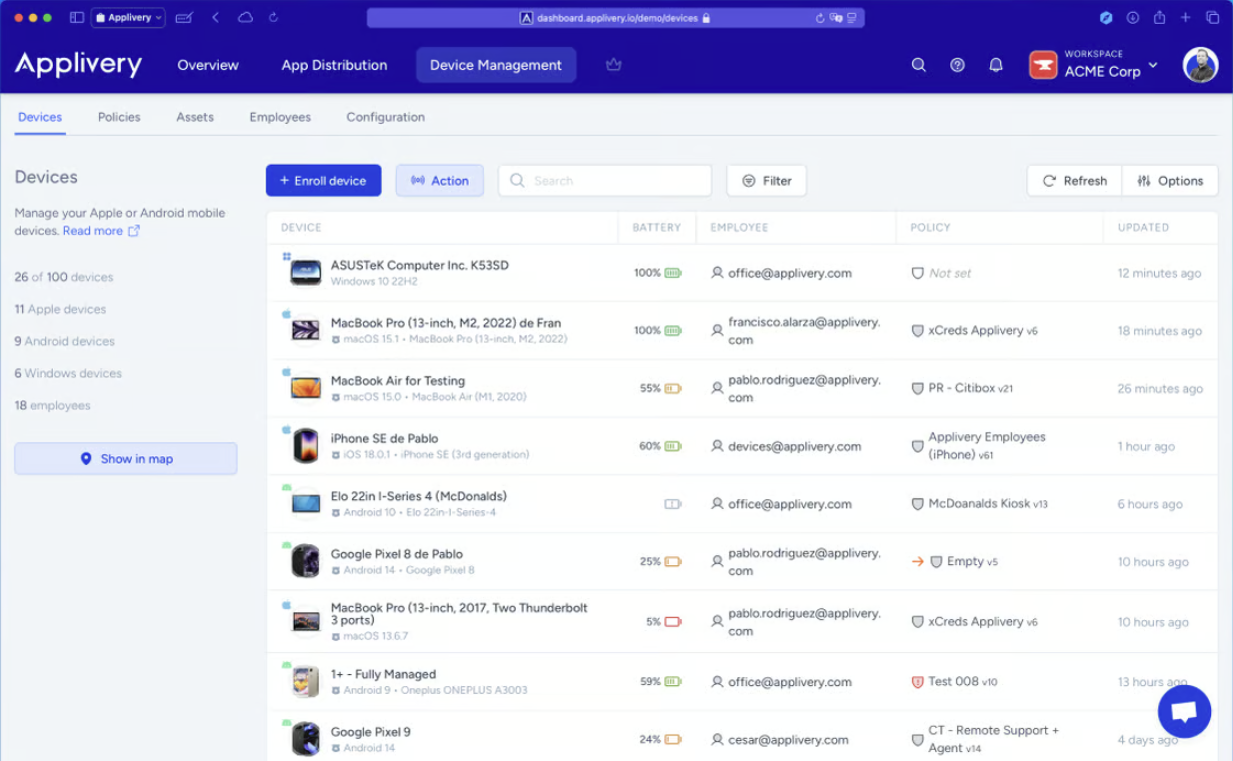Click the 55% battery indicator of MacBook Air
This screenshot has height=761, width=1233.
pyautogui.click(x=661, y=388)
